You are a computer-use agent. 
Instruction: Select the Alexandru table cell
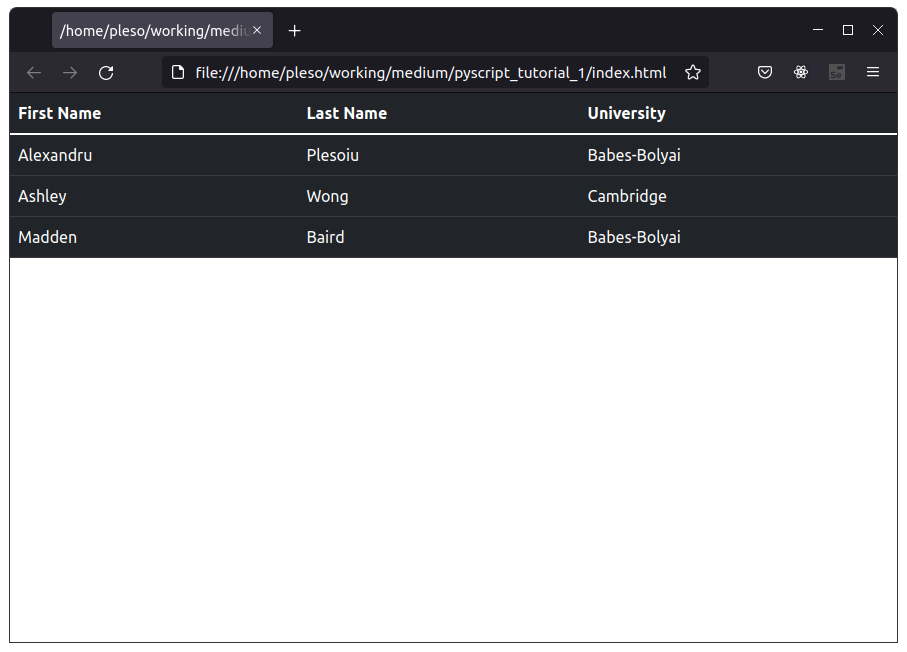[55, 155]
